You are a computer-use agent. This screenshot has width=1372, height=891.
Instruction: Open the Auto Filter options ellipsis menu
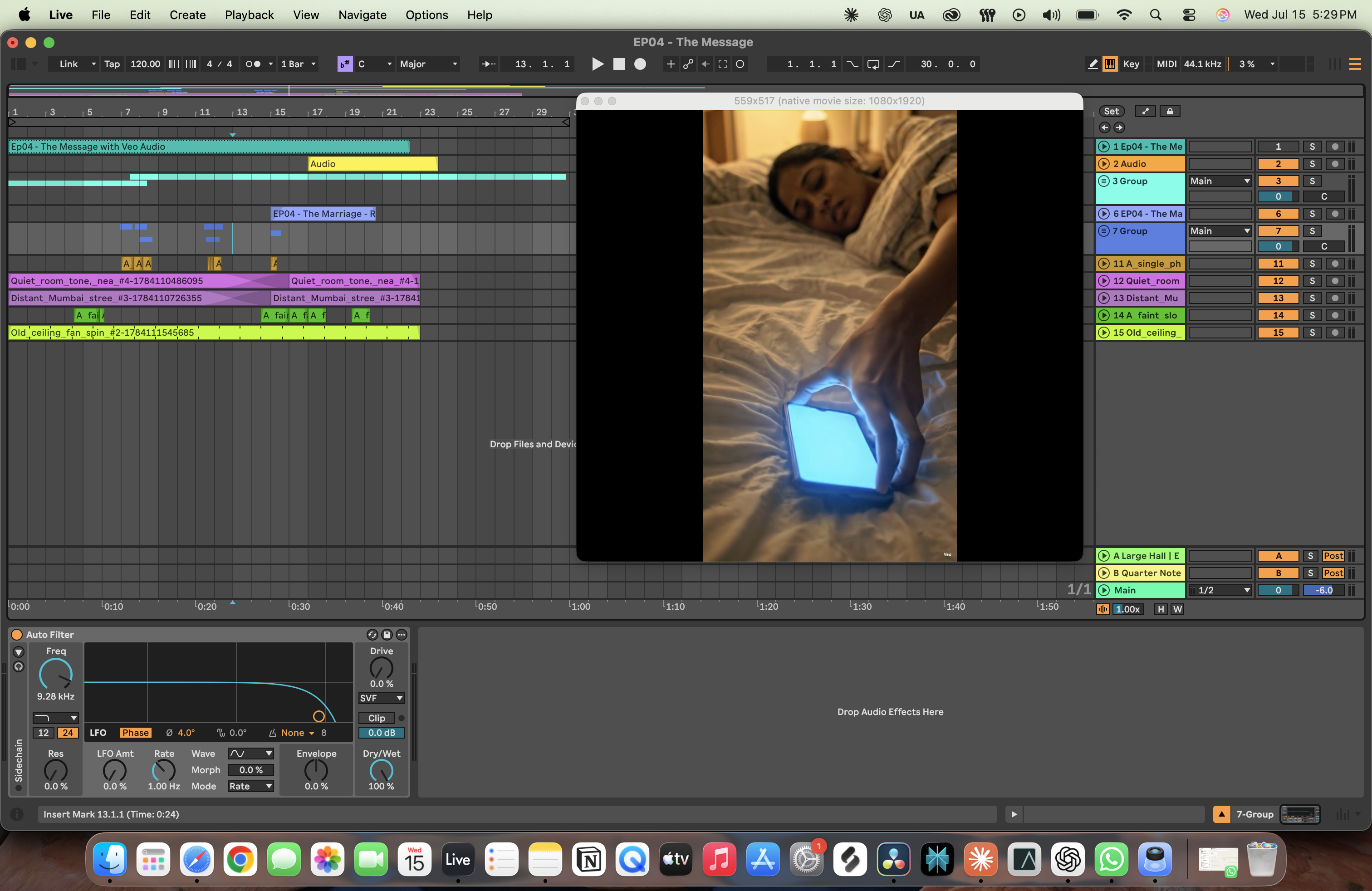401,635
